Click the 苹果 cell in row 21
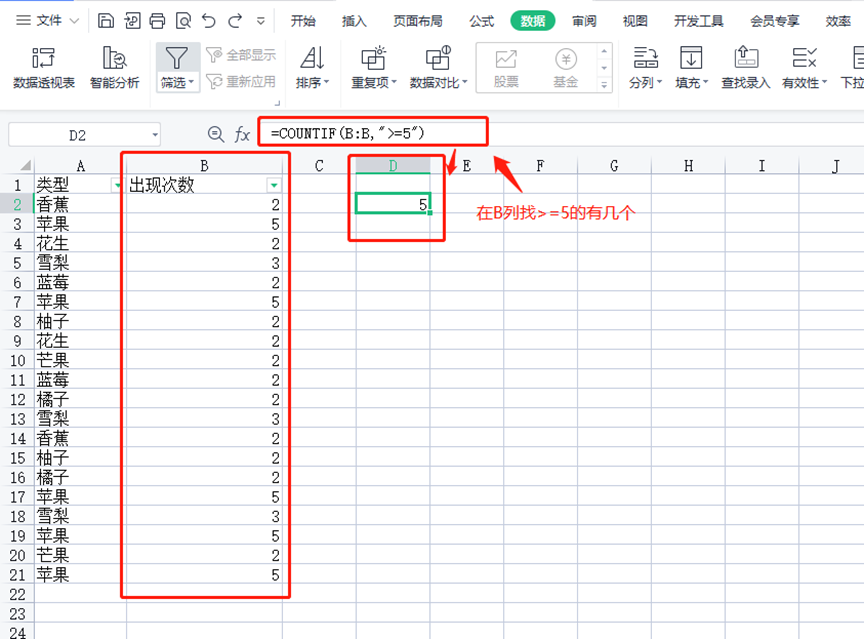Screen dimensions: 864x639 [80, 575]
